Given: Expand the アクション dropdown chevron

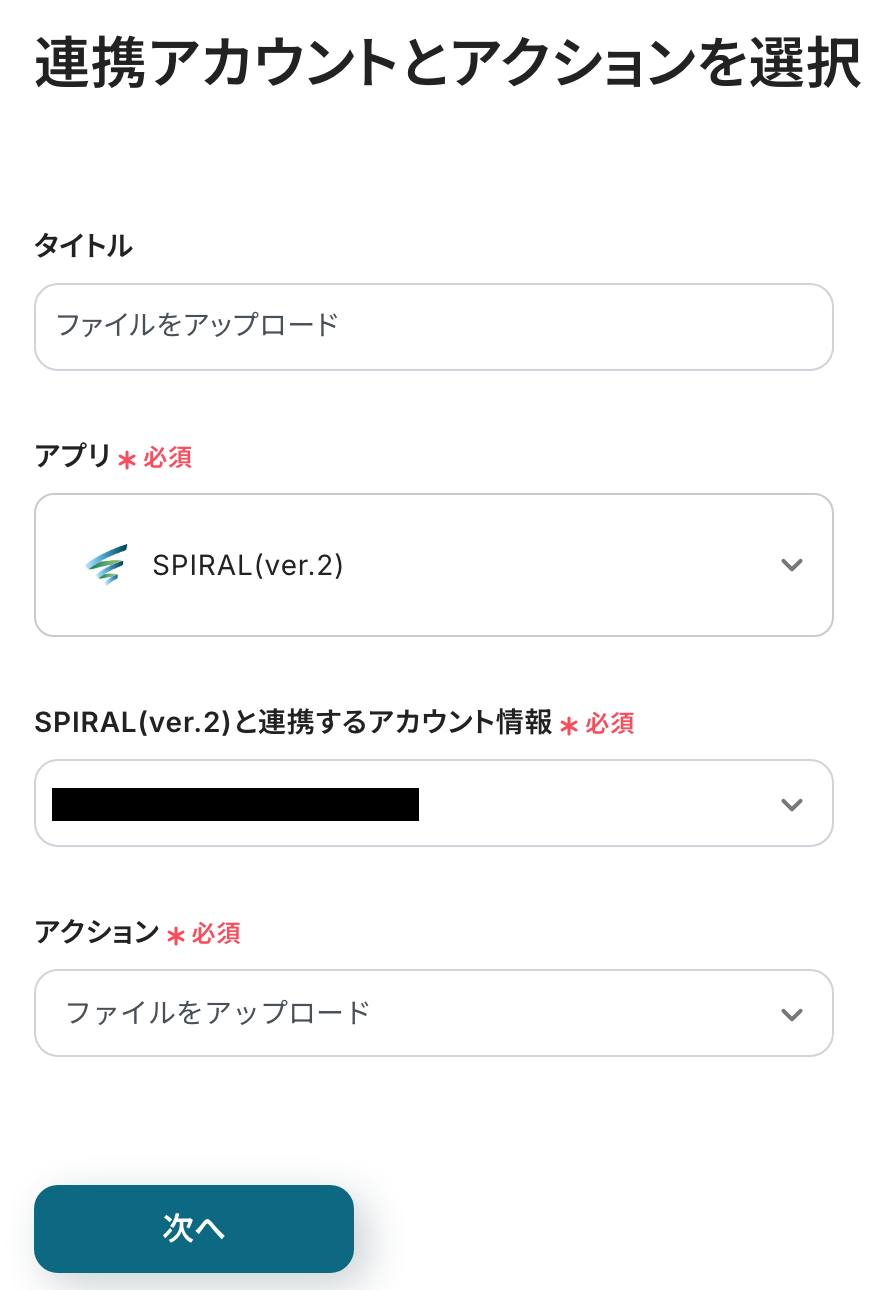Looking at the screenshot, I should tap(791, 1014).
